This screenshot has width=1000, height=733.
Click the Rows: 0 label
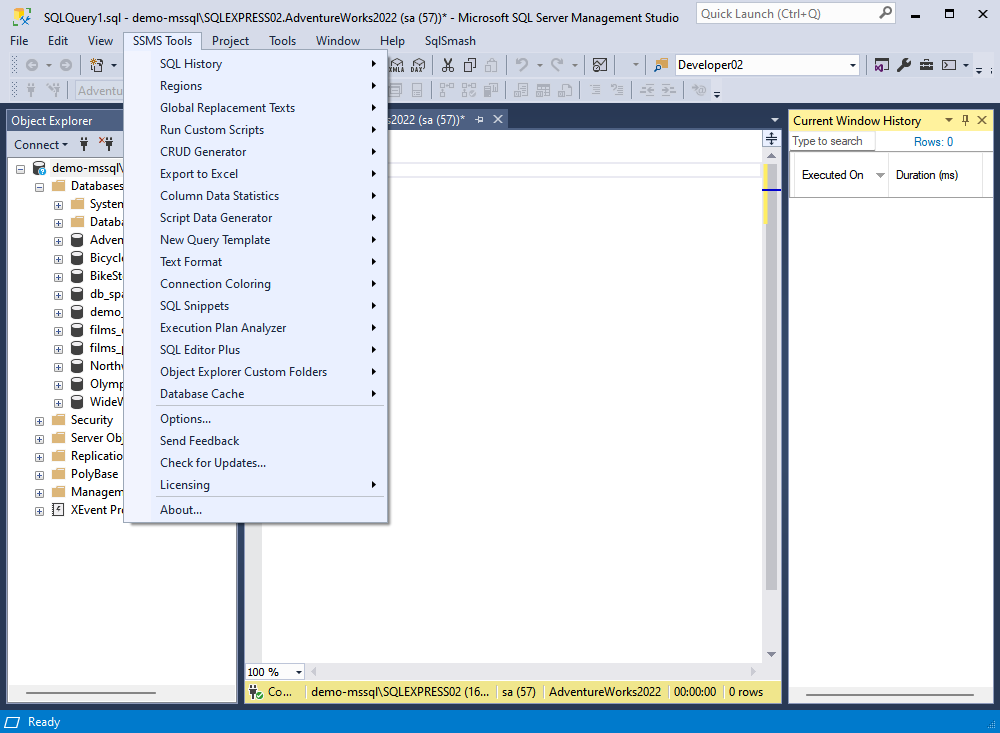point(933,142)
